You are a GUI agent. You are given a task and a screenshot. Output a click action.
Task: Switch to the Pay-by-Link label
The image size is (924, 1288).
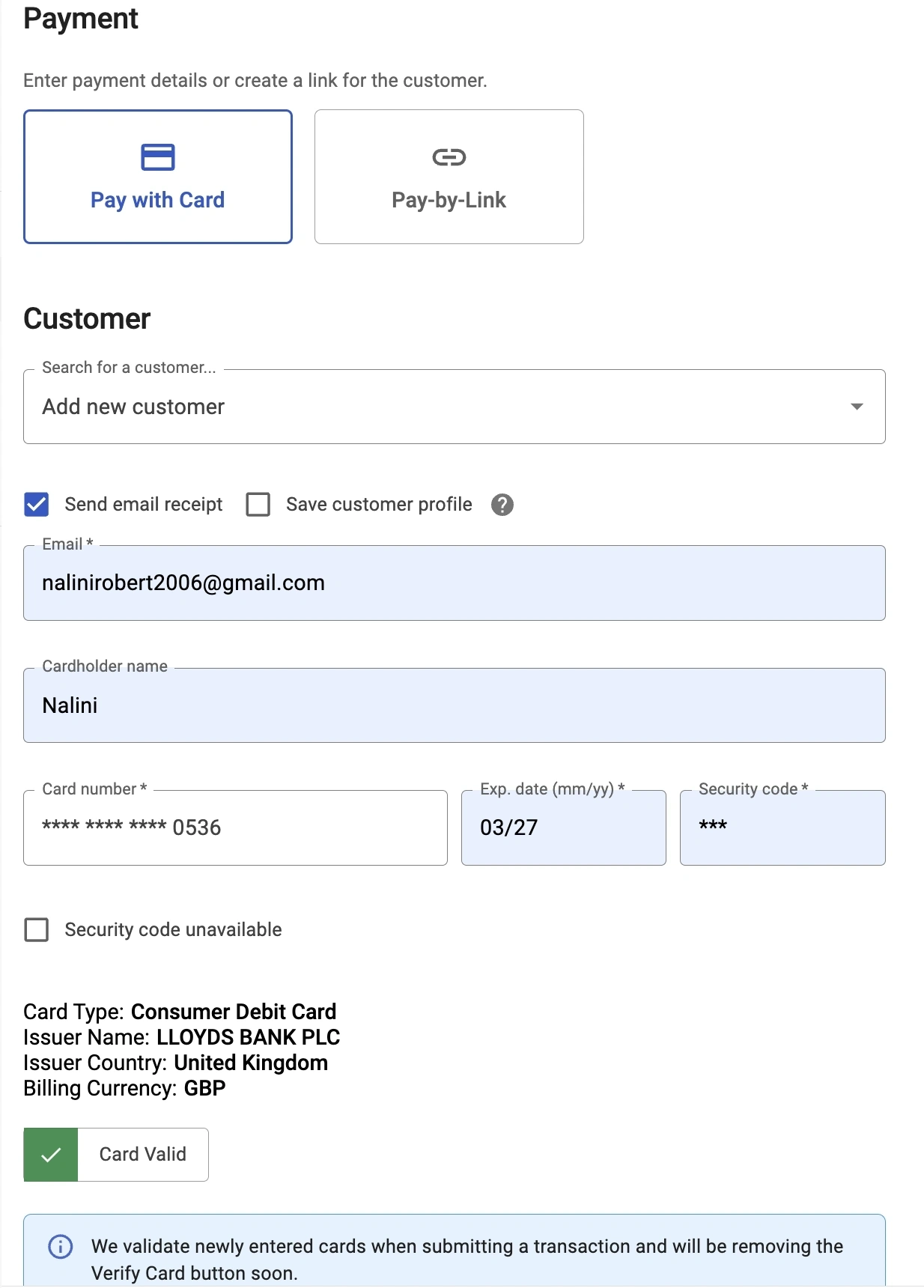coord(449,200)
